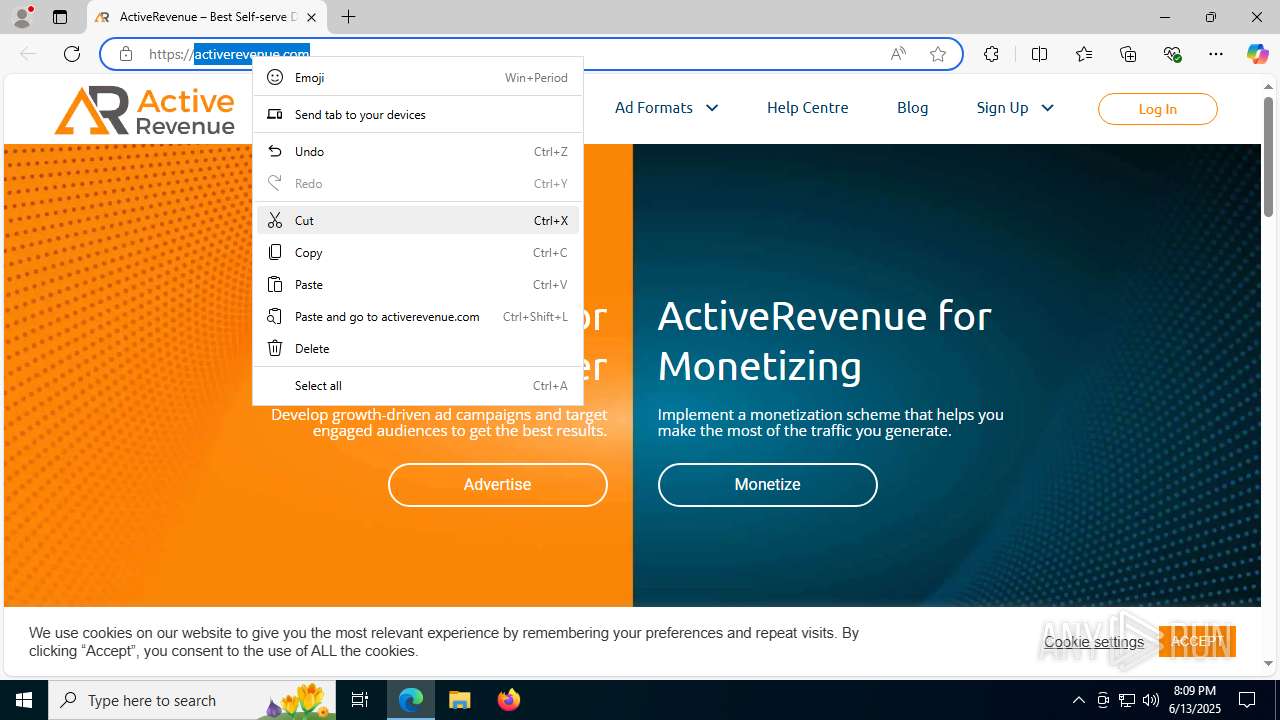Click the Read aloud icon in address bar

click(898, 54)
